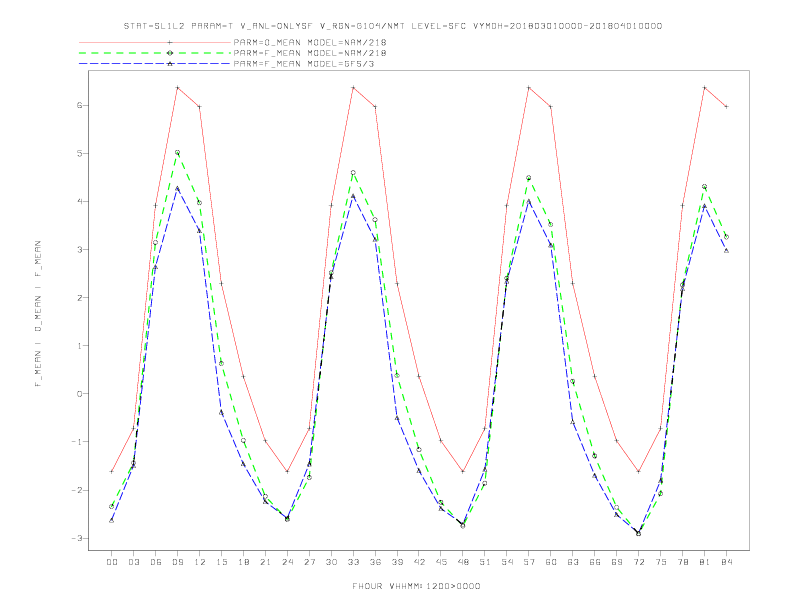792x612 pixels.
Task: Click the green dashed legend line sample
Action: (x=155, y=53)
